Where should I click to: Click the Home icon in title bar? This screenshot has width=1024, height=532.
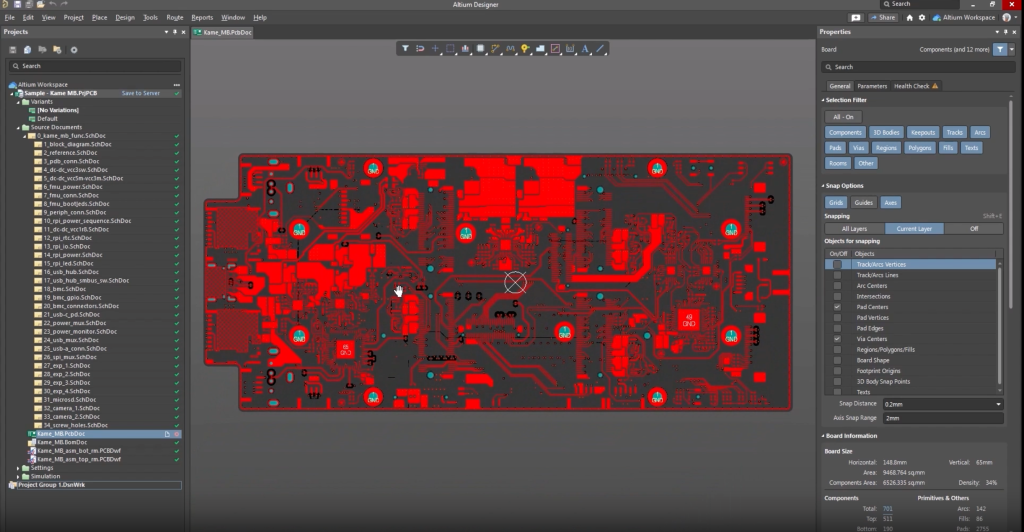(x=908, y=17)
